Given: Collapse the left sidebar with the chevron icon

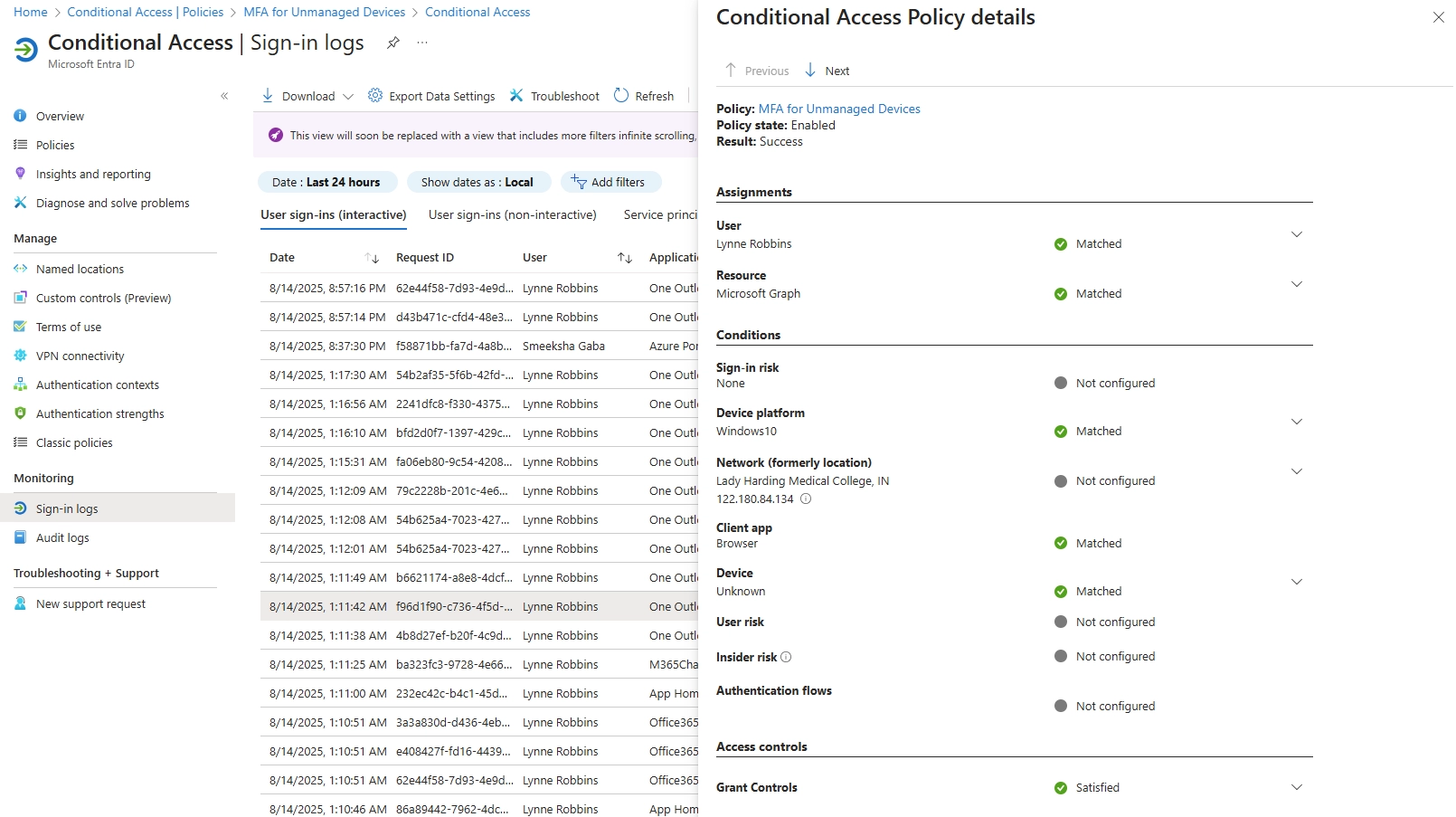Looking at the screenshot, I should (224, 96).
